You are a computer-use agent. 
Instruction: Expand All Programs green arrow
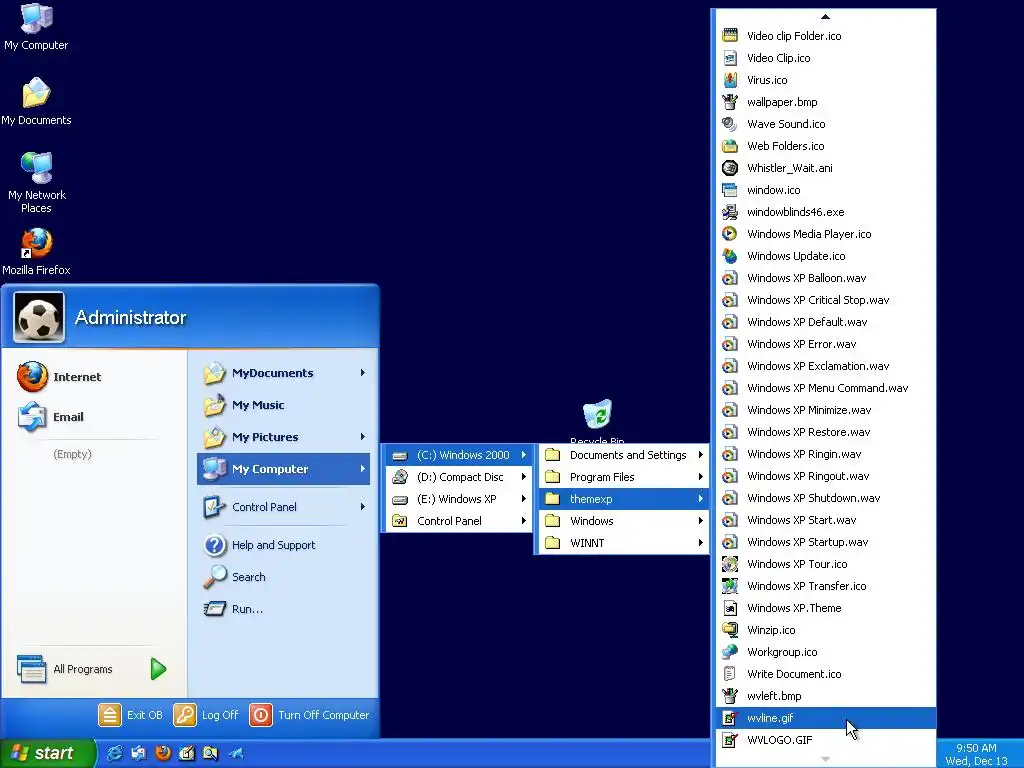pyautogui.click(x=158, y=669)
